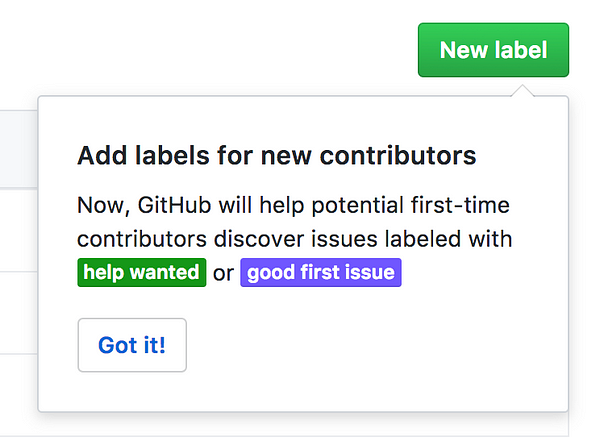Click the Add labels for new contributors heading
Screen dimensions: 600x437
[276, 156]
